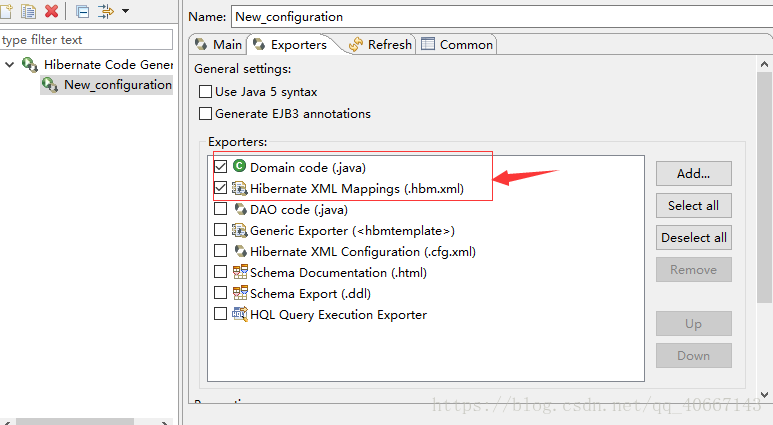Click the Name input field

[x=502, y=17]
